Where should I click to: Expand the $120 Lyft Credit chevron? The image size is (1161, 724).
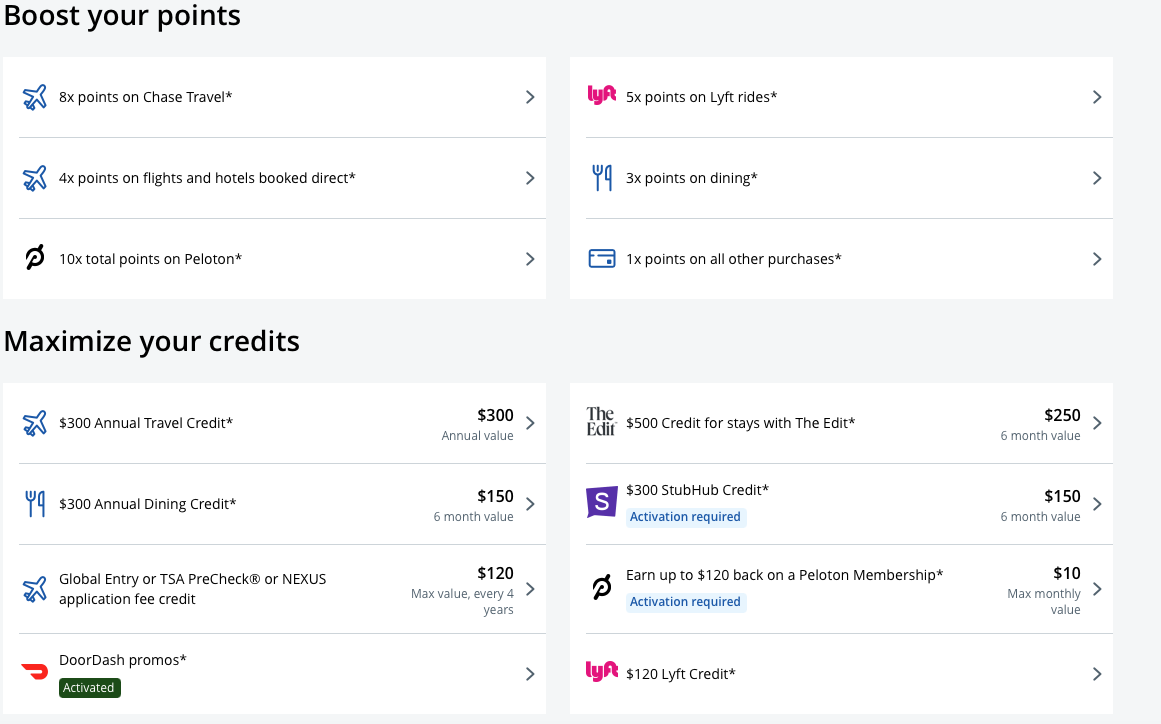[1097, 674]
